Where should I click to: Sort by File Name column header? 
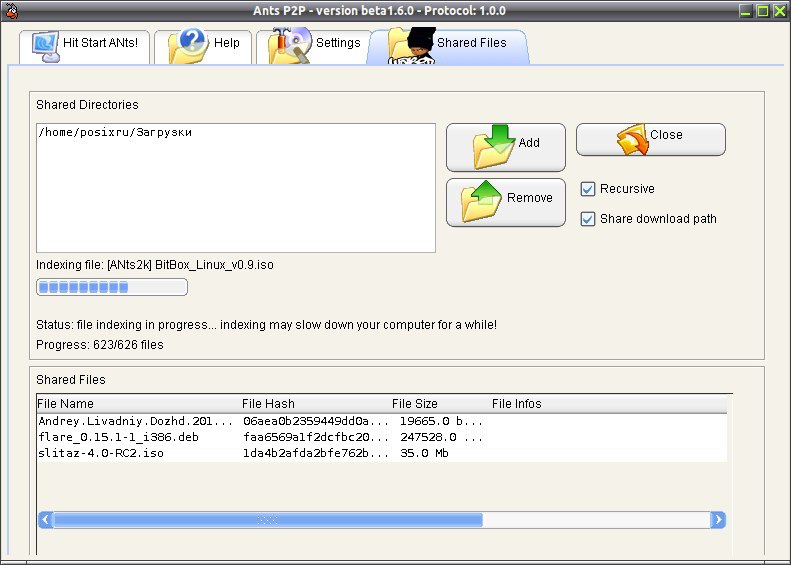[x=139, y=404]
